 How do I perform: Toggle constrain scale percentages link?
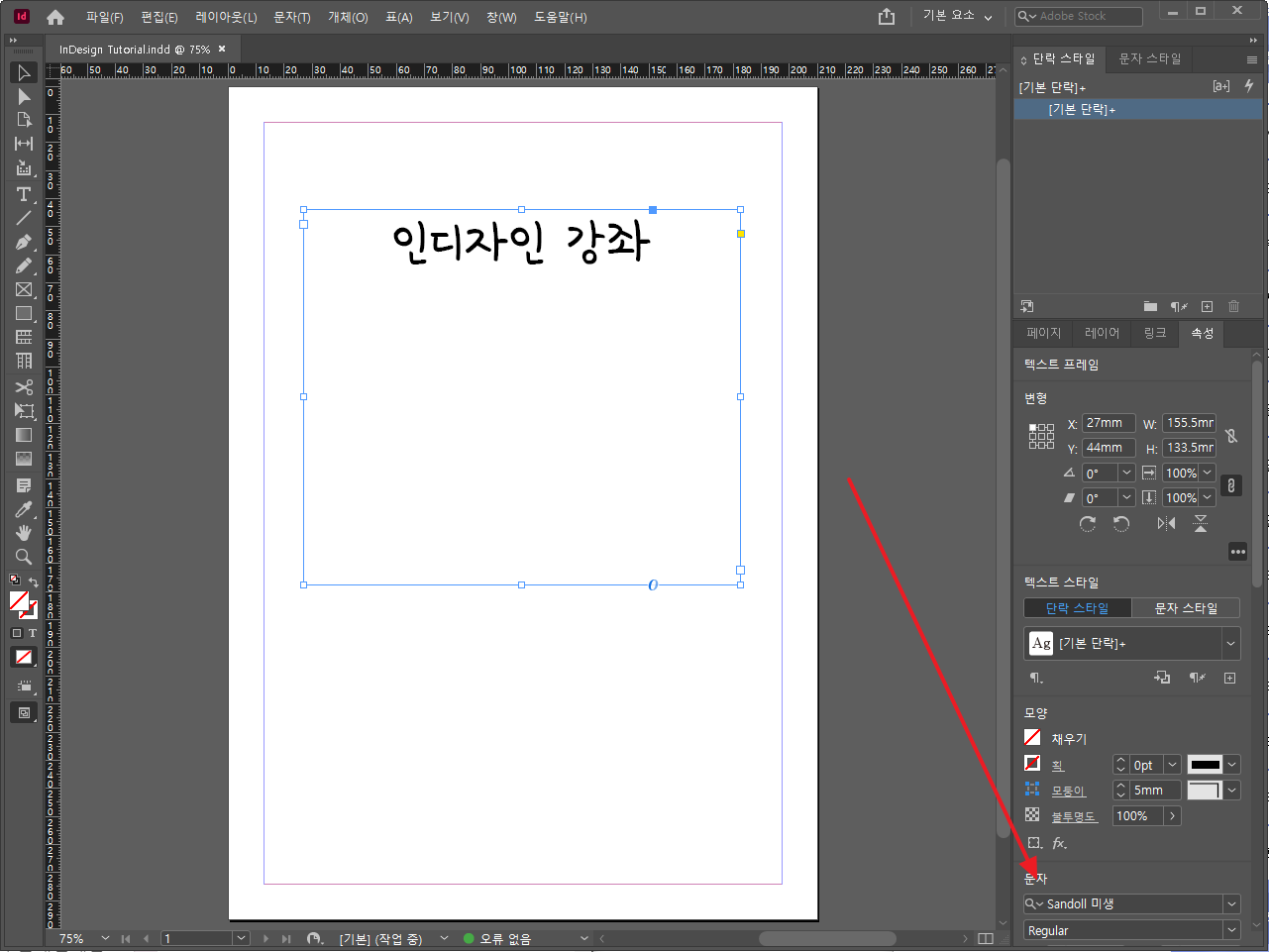click(x=1230, y=485)
